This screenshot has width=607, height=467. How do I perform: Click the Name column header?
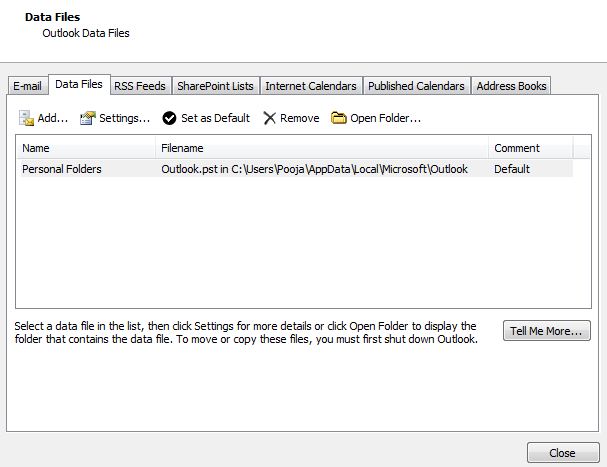click(86, 148)
